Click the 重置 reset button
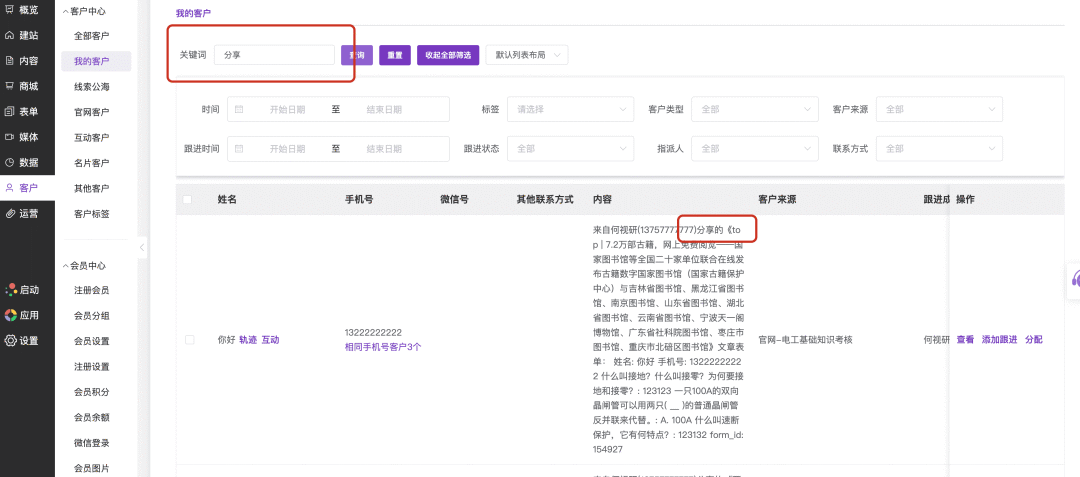The height and width of the screenshot is (477, 1080). pos(395,55)
